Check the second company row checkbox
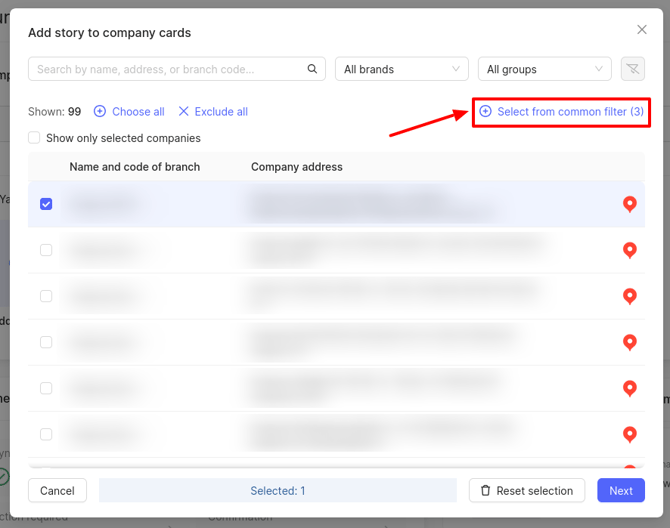Screen dimensions: 670x528 46,250
